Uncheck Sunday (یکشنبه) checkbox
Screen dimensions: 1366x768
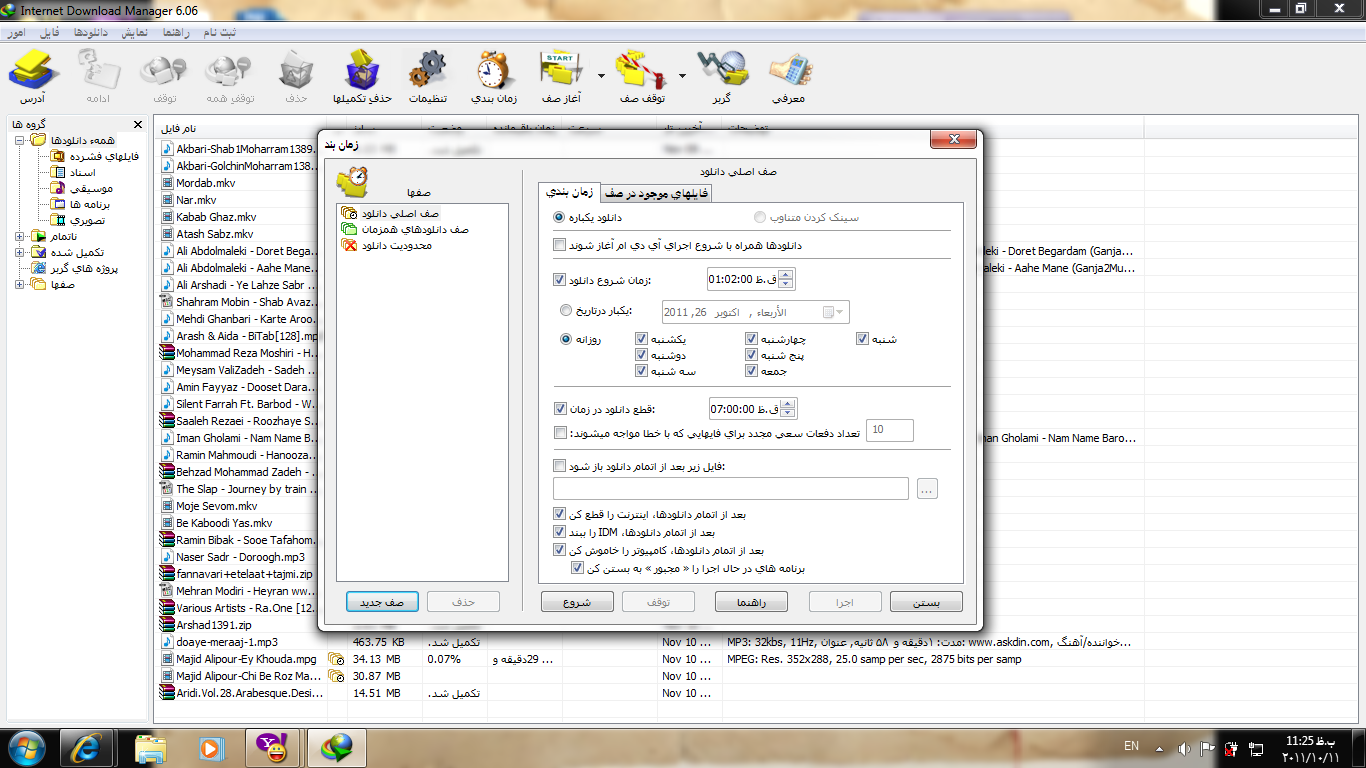click(x=641, y=339)
